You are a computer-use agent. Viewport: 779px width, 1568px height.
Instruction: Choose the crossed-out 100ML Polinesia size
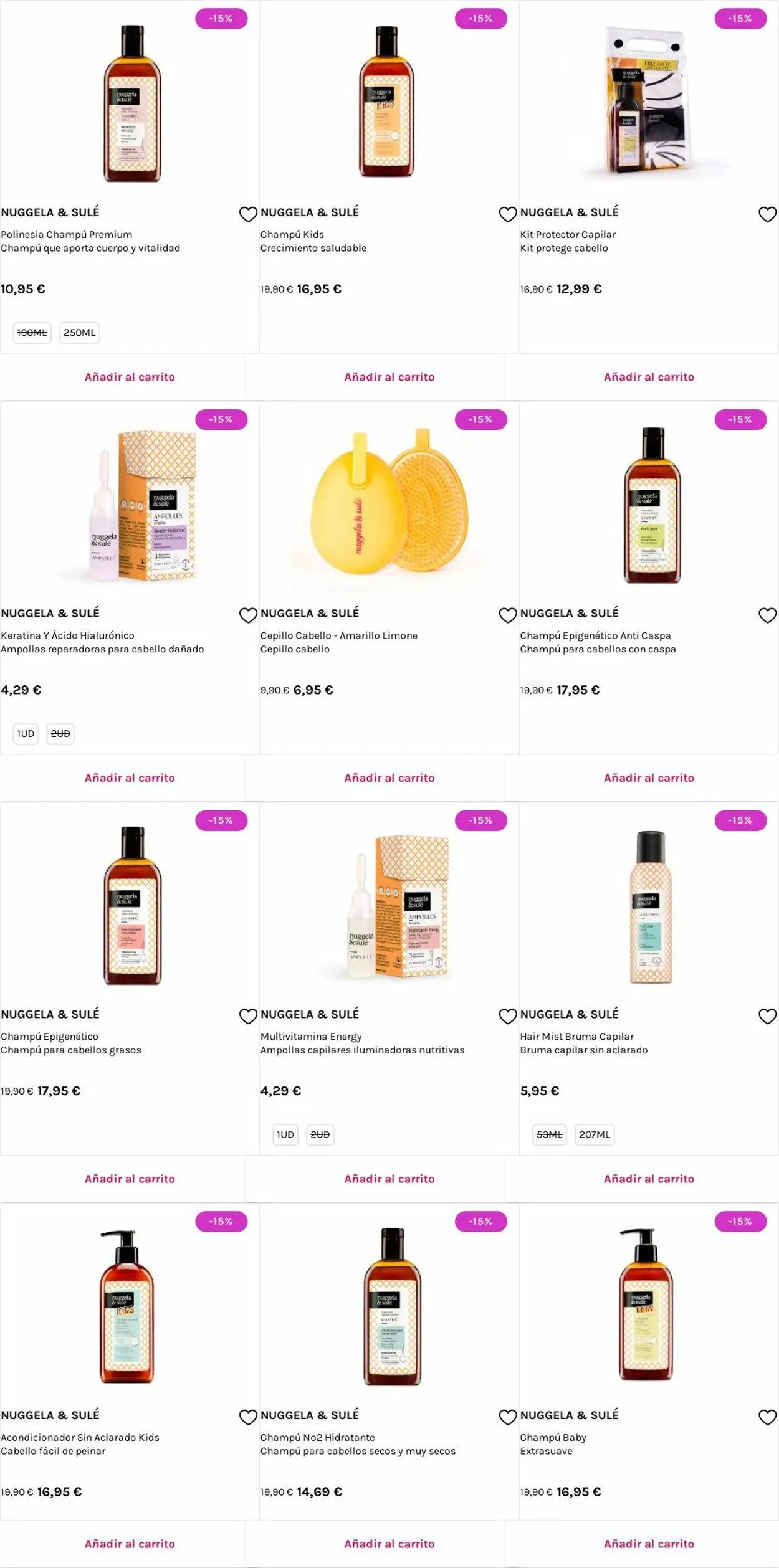tap(32, 333)
